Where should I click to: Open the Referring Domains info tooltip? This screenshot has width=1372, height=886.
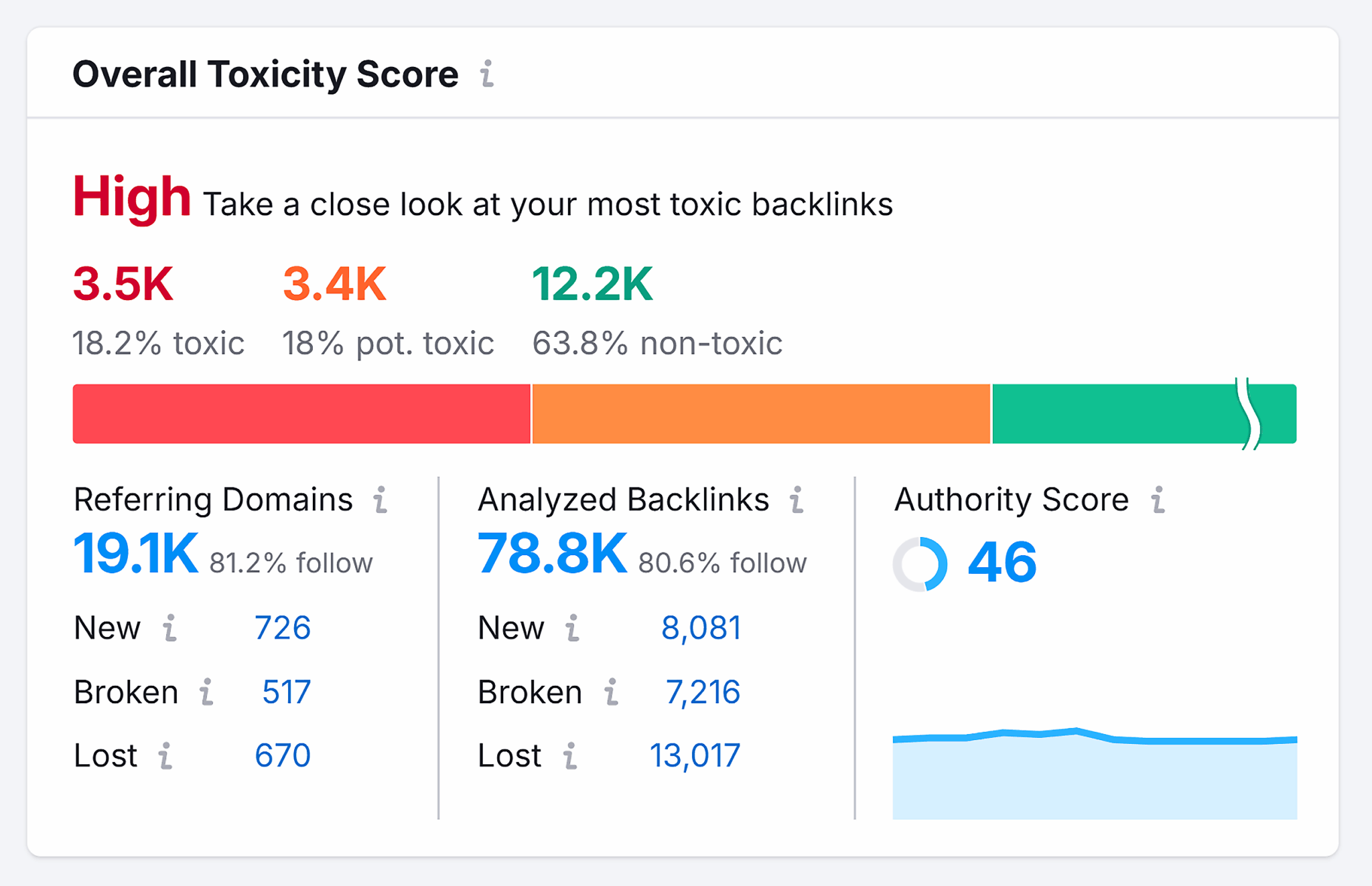pyautogui.click(x=381, y=501)
